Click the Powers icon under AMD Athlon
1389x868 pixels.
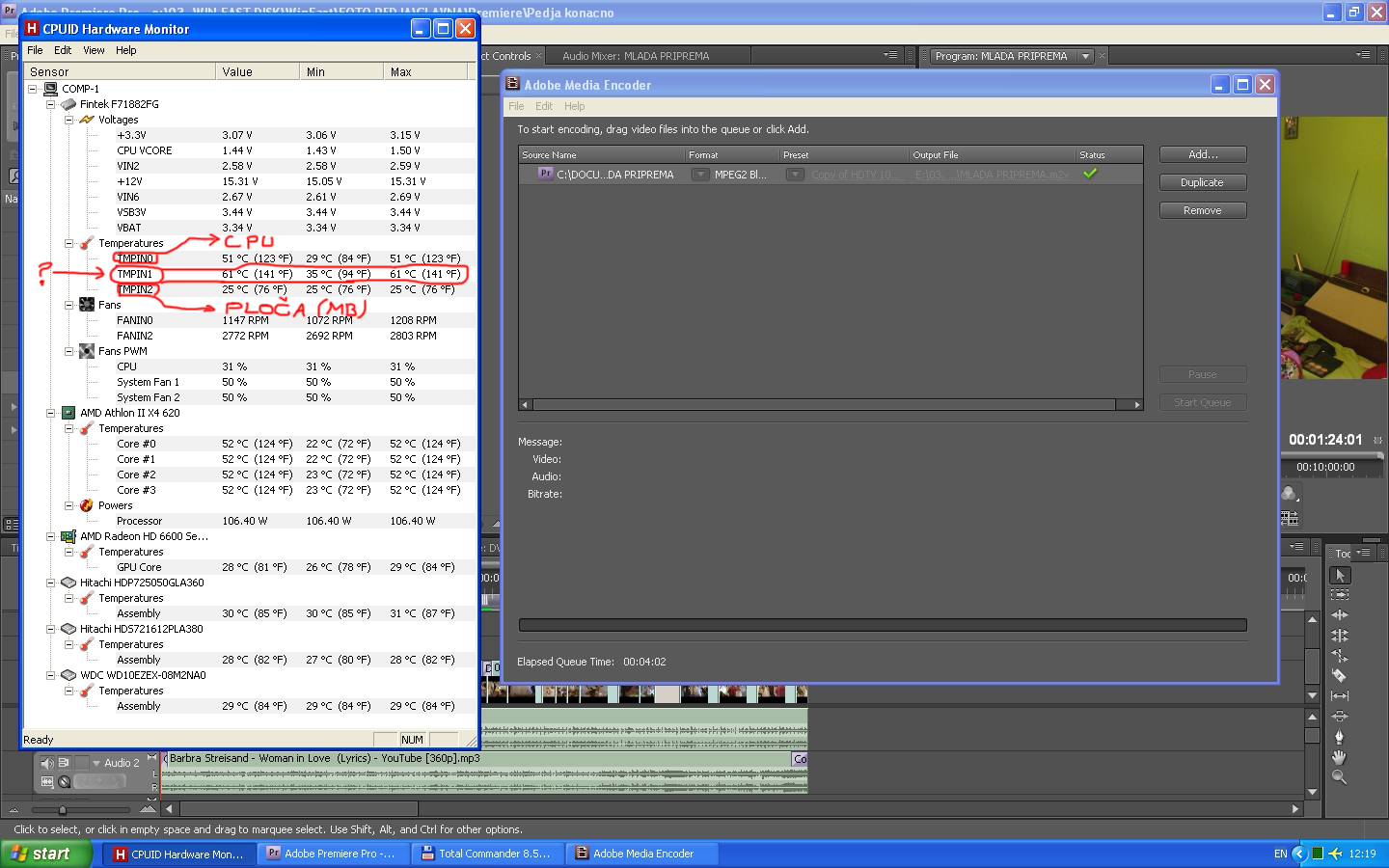click(87, 505)
